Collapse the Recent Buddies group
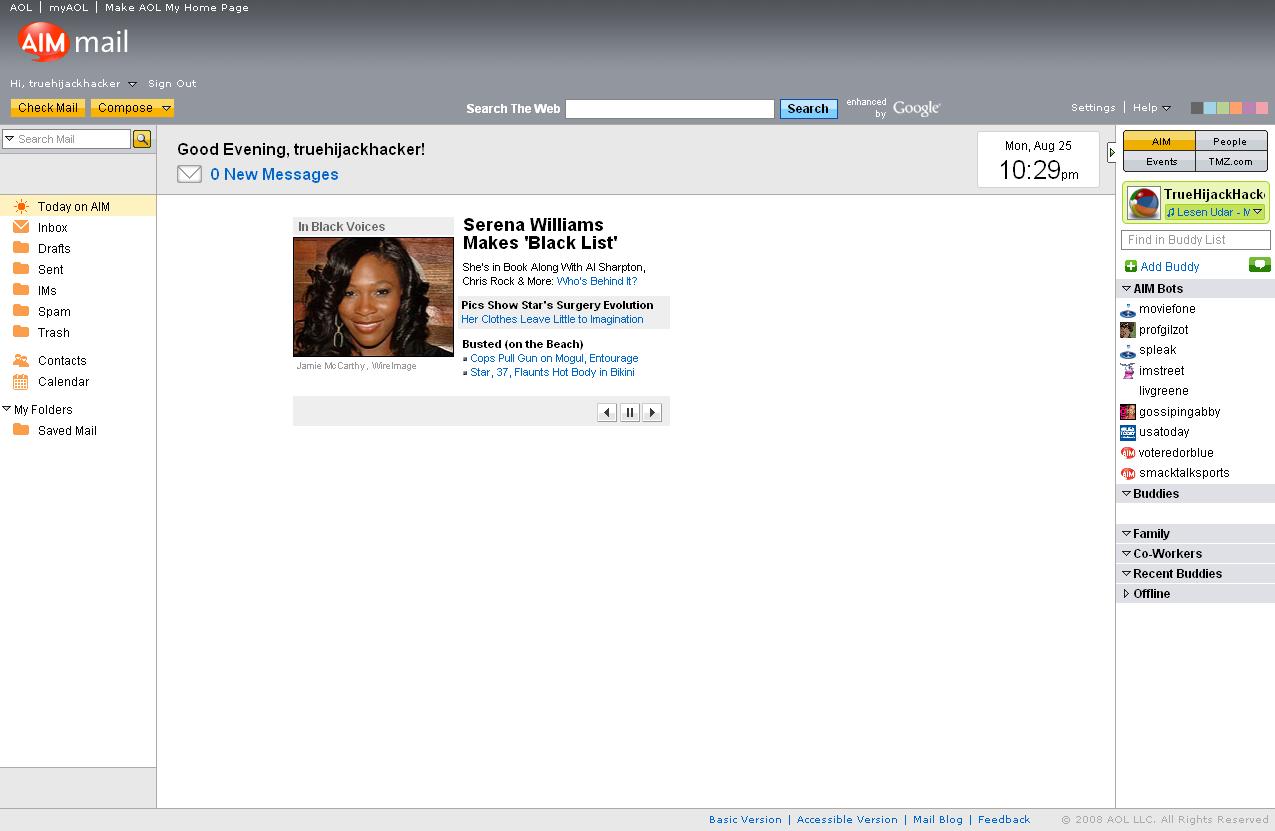This screenshot has width=1275, height=831. (1126, 574)
